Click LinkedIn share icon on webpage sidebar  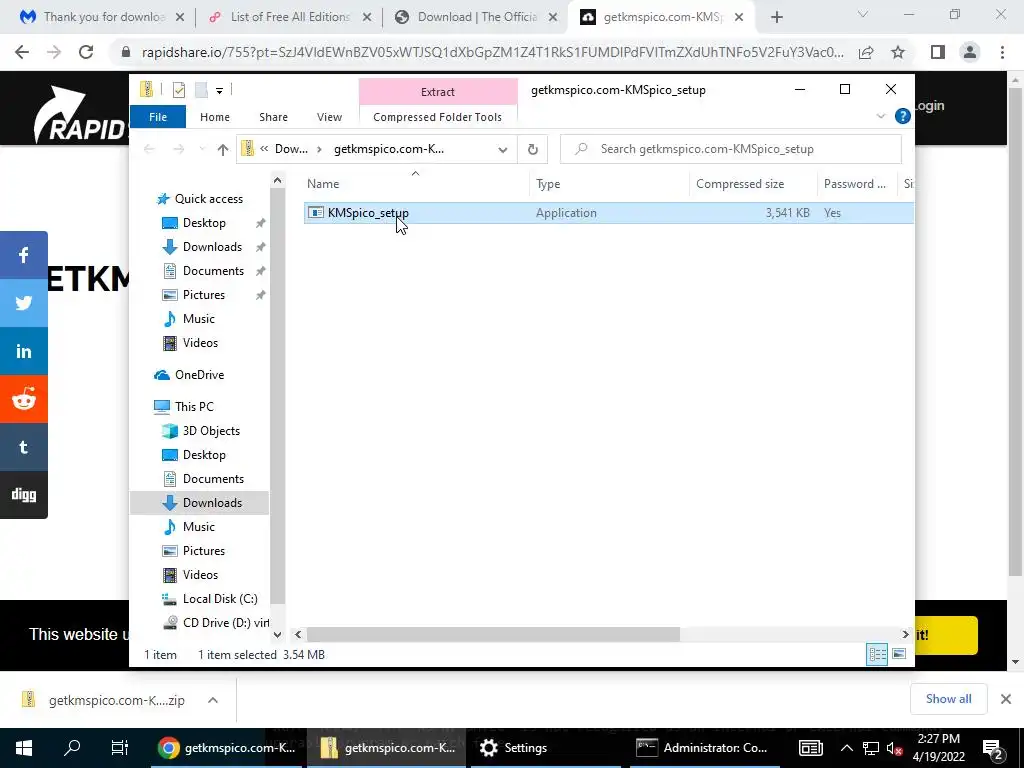(24, 351)
